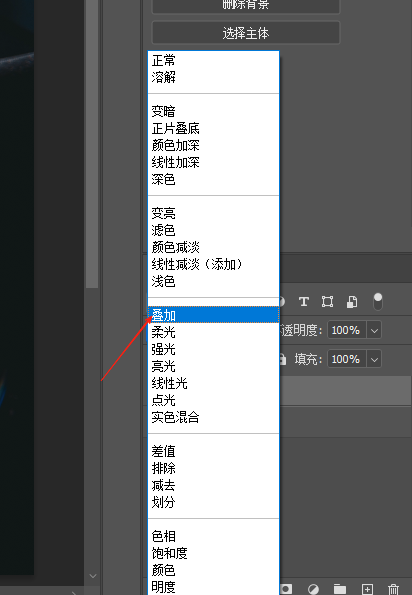Select 变亮 blend mode

click(x=214, y=213)
